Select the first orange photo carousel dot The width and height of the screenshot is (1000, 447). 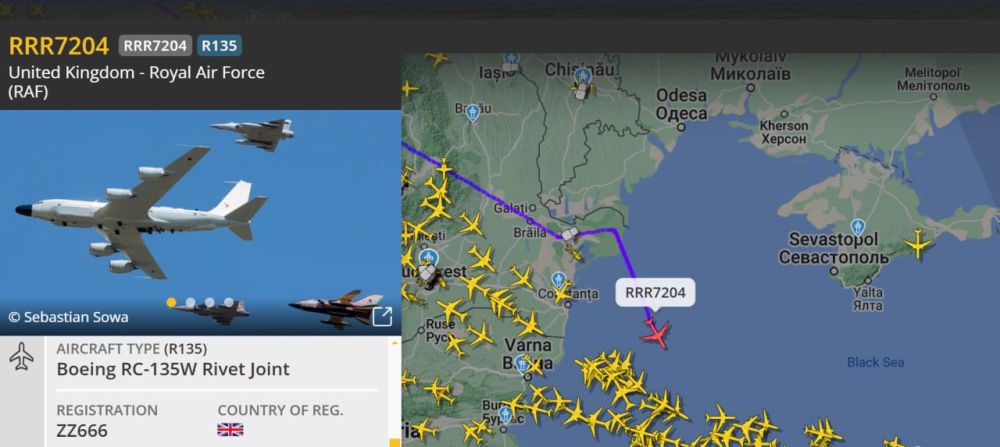[x=171, y=302]
